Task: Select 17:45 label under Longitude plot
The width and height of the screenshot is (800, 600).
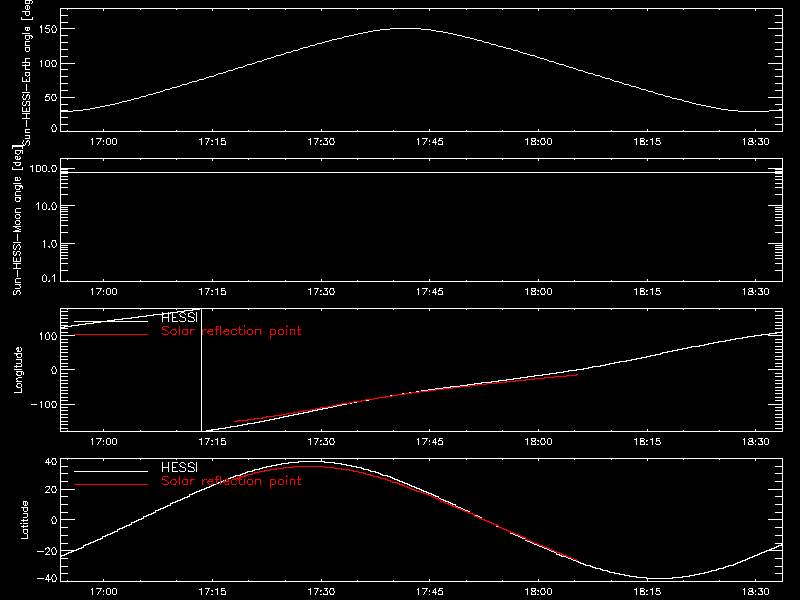Action: pyautogui.click(x=430, y=441)
